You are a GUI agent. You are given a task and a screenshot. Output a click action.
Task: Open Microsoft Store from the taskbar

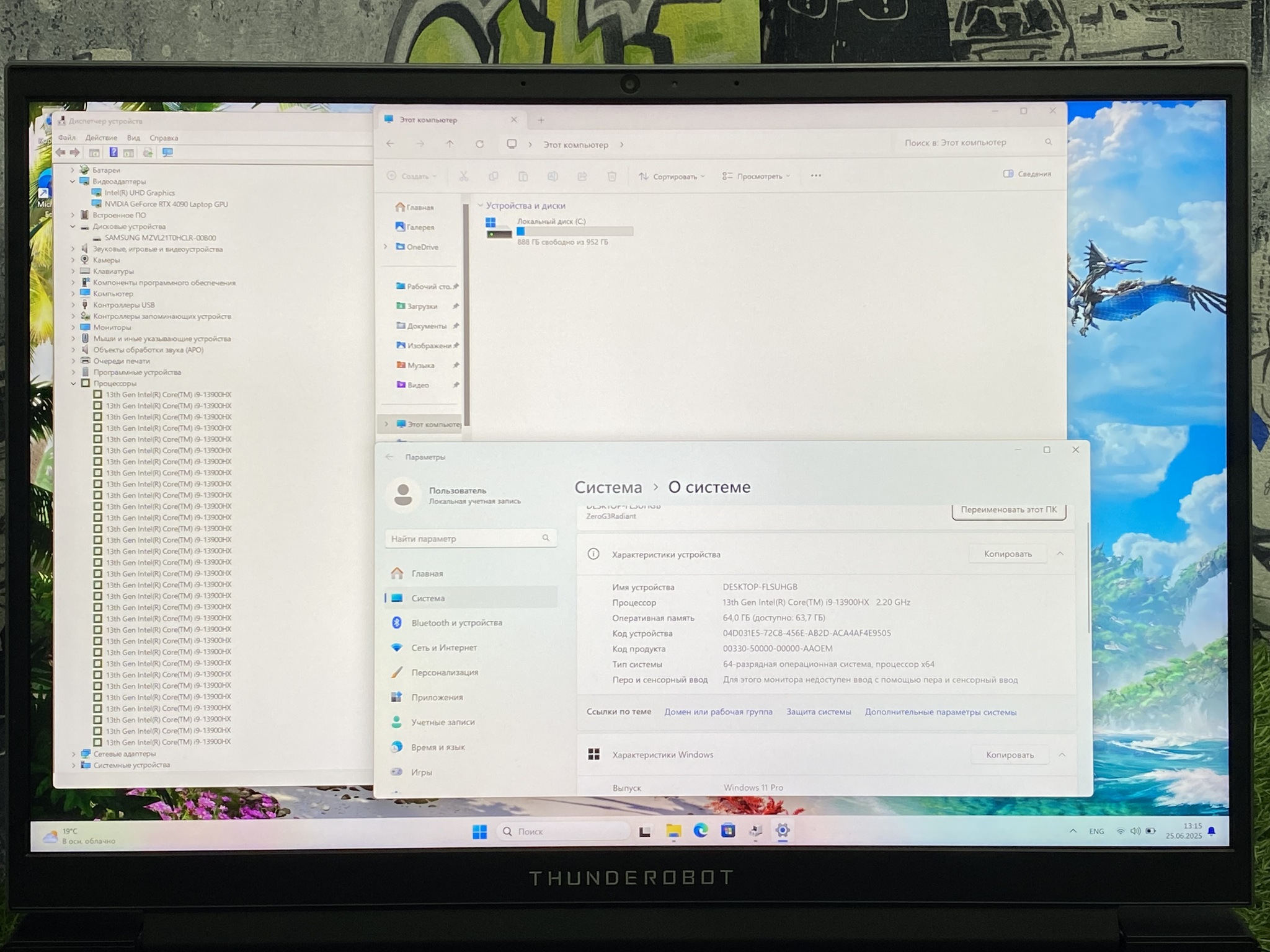728,831
